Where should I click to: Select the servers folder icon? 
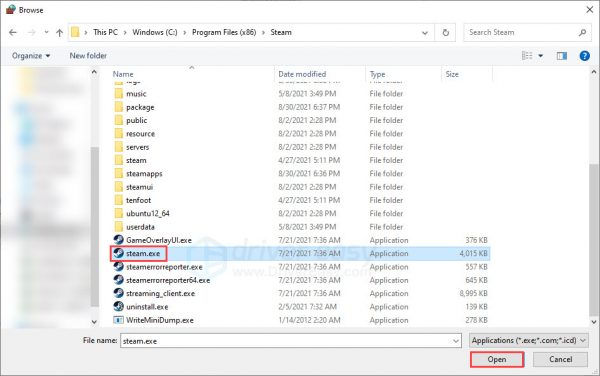pyautogui.click(x=119, y=147)
